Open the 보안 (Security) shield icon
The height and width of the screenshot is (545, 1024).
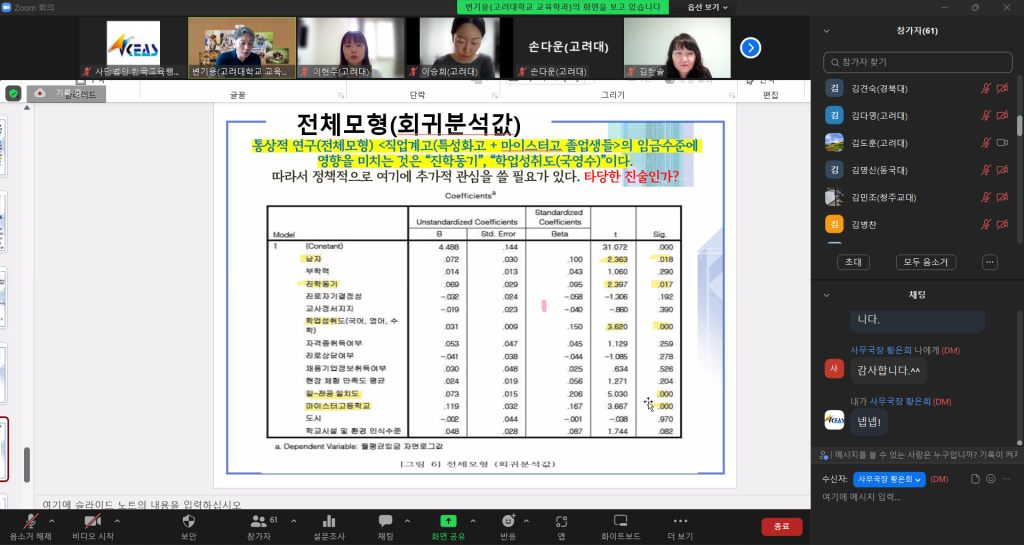tap(188, 521)
